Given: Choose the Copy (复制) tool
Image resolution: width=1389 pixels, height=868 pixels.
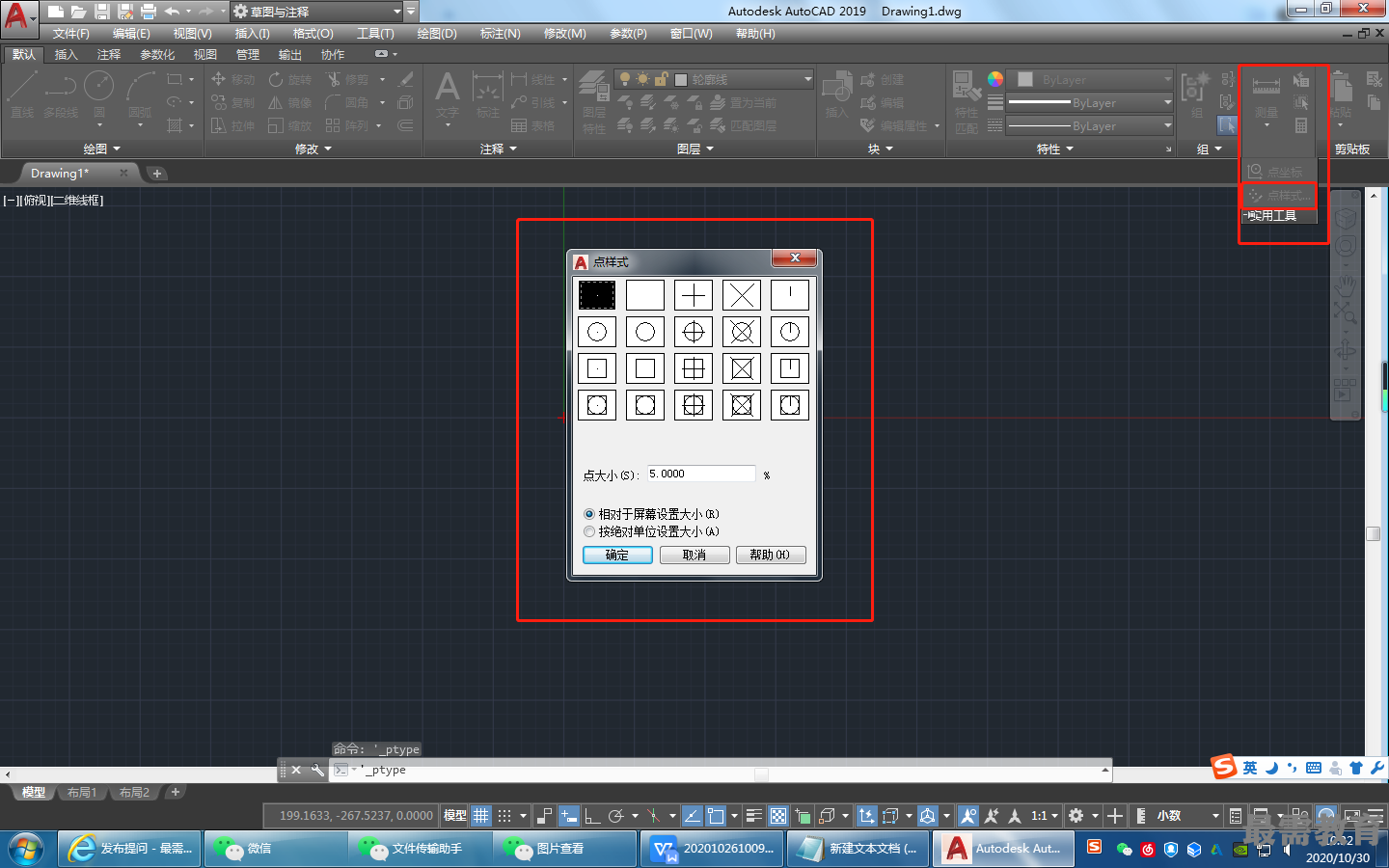Looking at the screenshot, I should tap(232, 102).
